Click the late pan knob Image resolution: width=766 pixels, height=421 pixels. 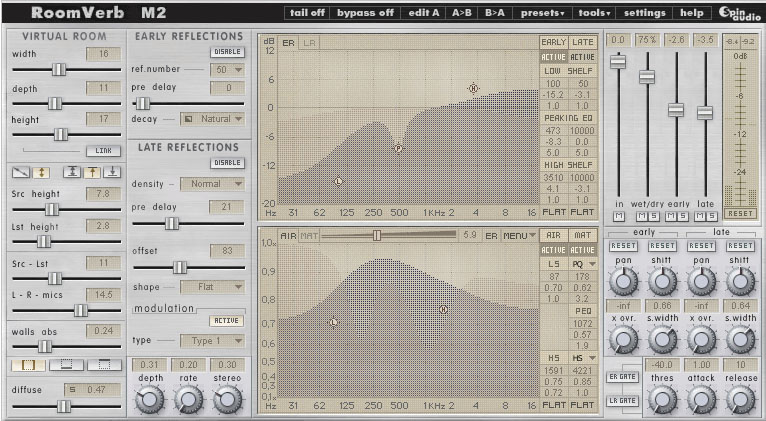point(701,281)
